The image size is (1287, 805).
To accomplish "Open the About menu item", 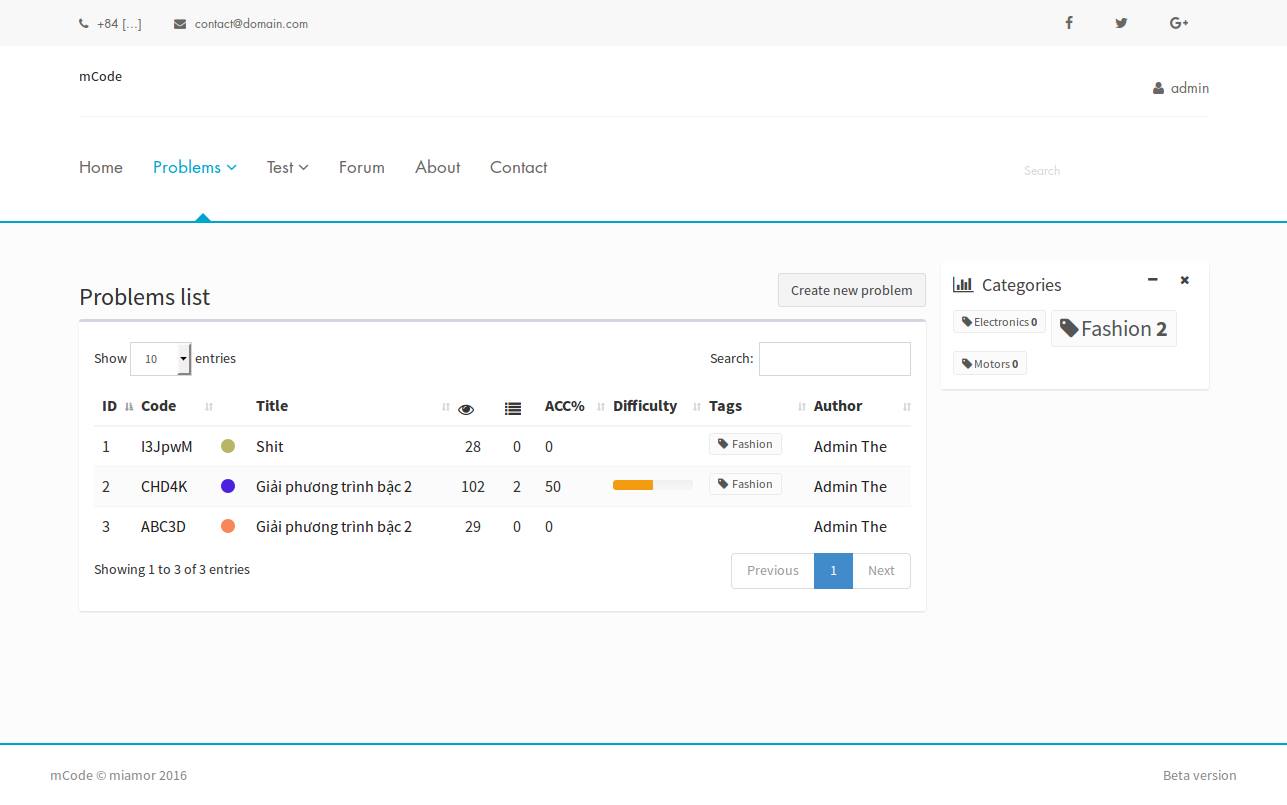I will coord(438,167).
